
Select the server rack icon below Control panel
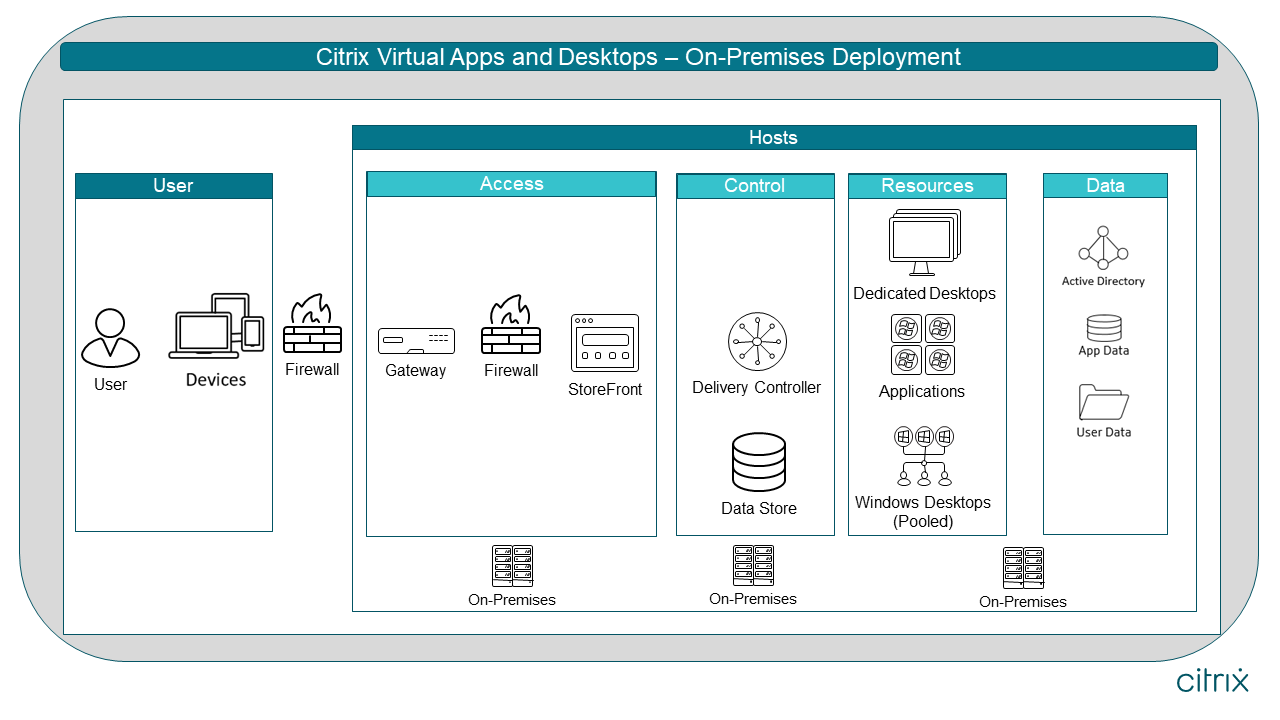pos(753,565)
